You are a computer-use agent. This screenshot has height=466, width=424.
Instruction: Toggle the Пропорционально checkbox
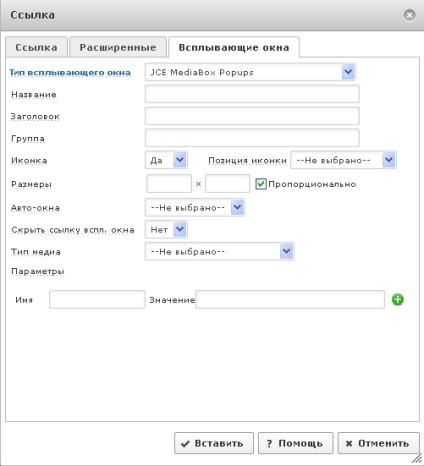pos(261,184)
